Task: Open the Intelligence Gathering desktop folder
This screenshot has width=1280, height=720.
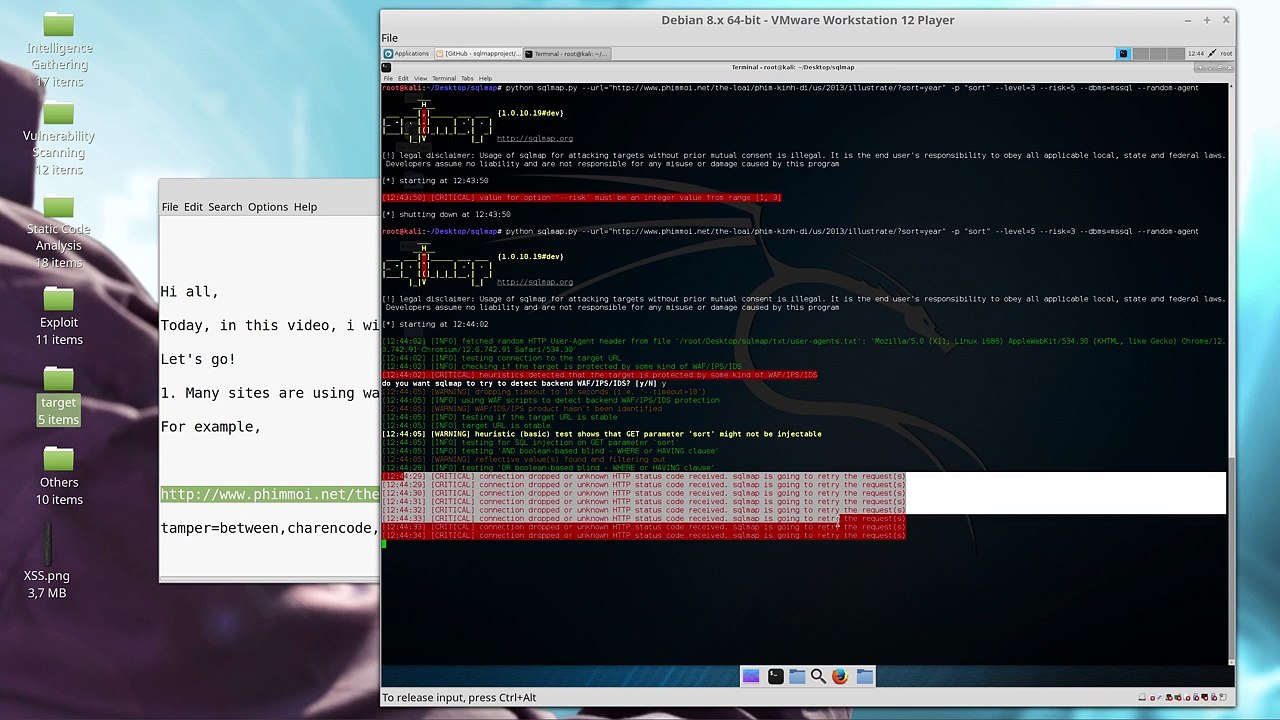Action: pyautogui.click(x=59, y=24)
